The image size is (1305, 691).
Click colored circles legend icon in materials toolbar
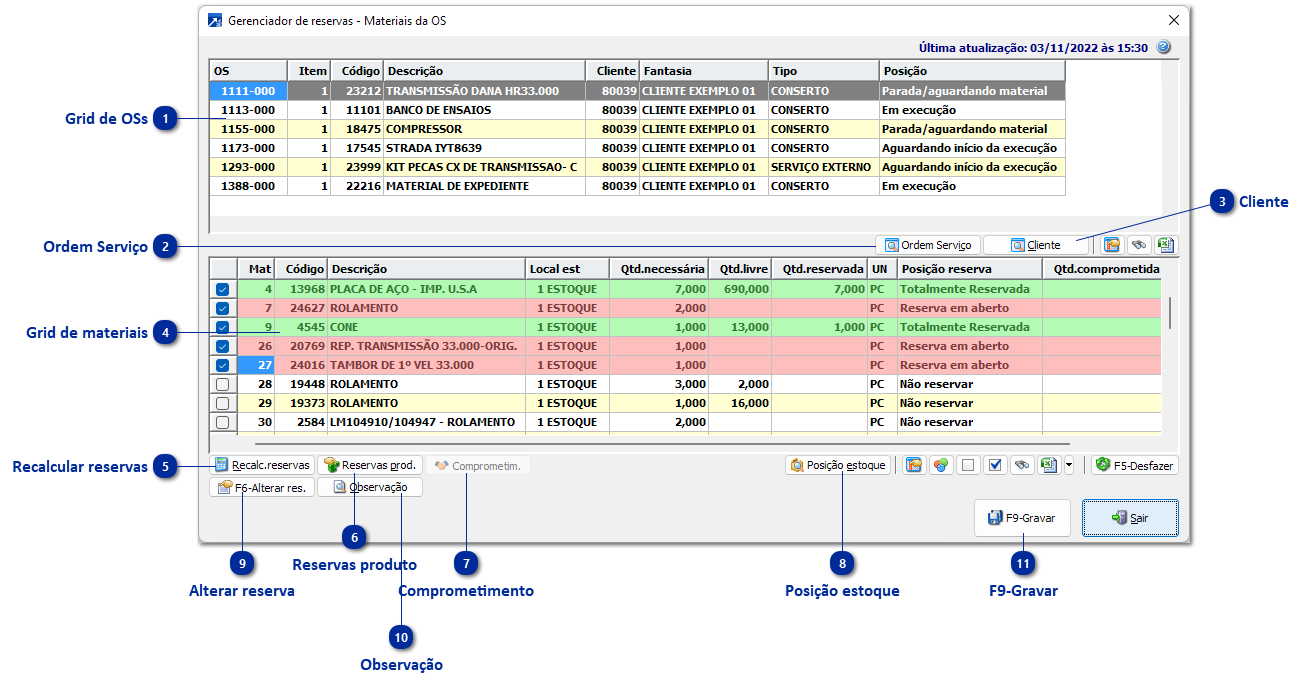pyautogui.click(x=940, y=466)
